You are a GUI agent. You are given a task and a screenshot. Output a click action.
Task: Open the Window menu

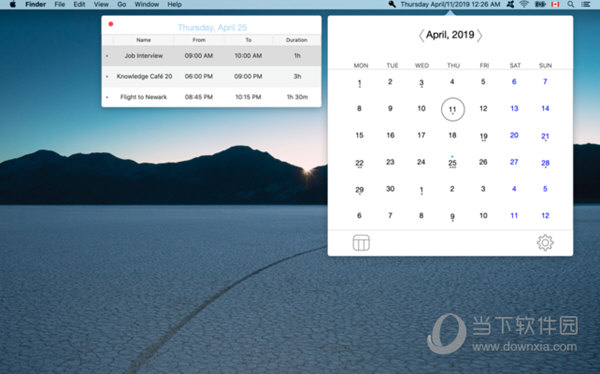(x=147, y=4)
